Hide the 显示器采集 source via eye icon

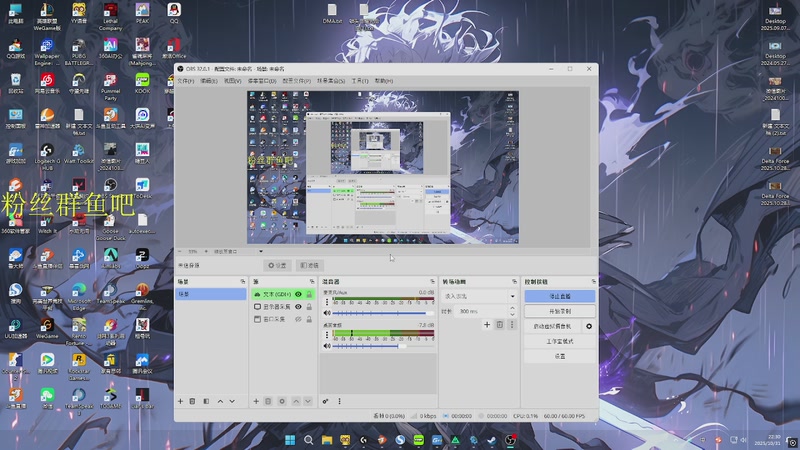point(298,307)
